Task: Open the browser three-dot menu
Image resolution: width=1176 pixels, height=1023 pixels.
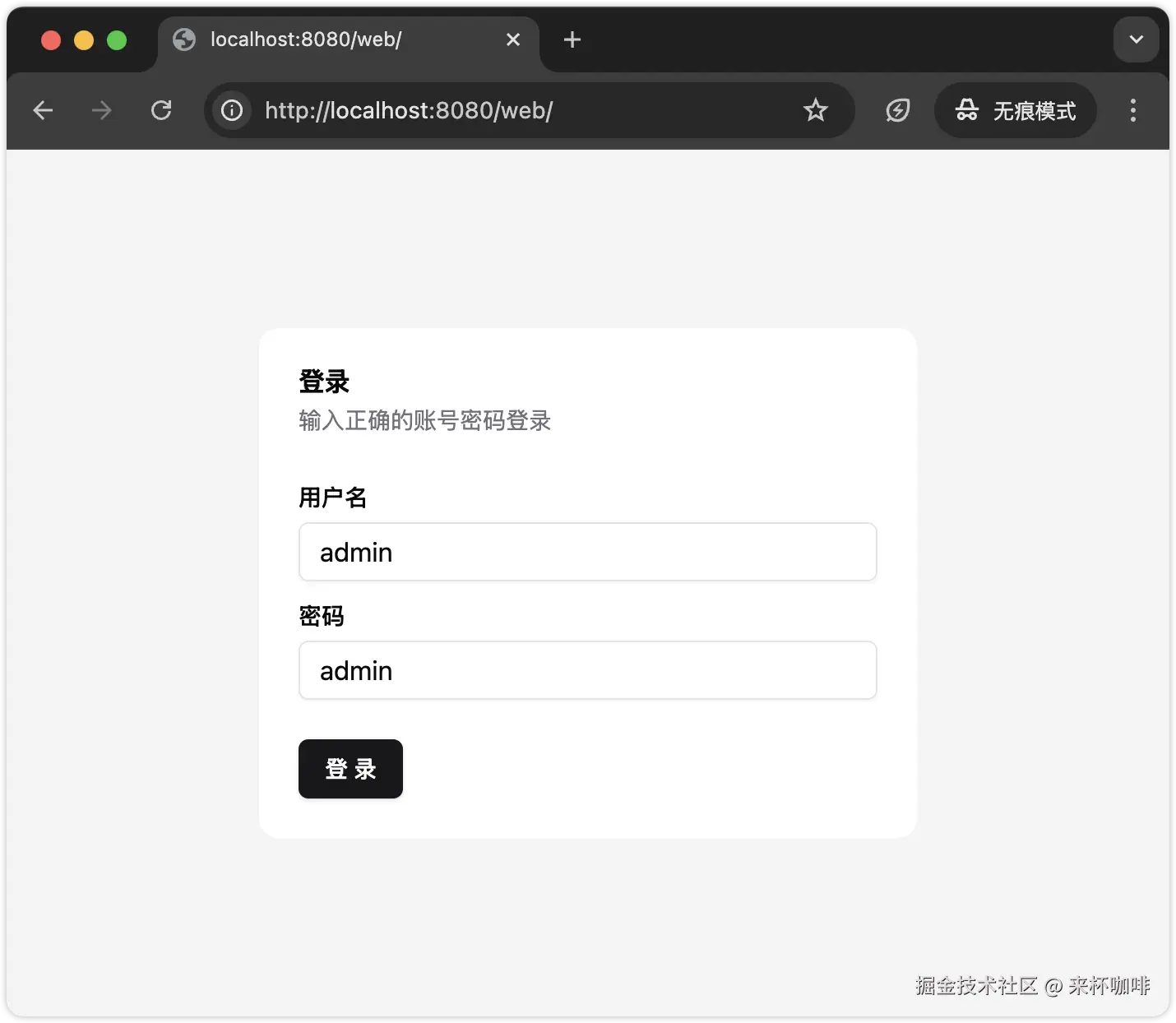Action: click(1132, 110)
